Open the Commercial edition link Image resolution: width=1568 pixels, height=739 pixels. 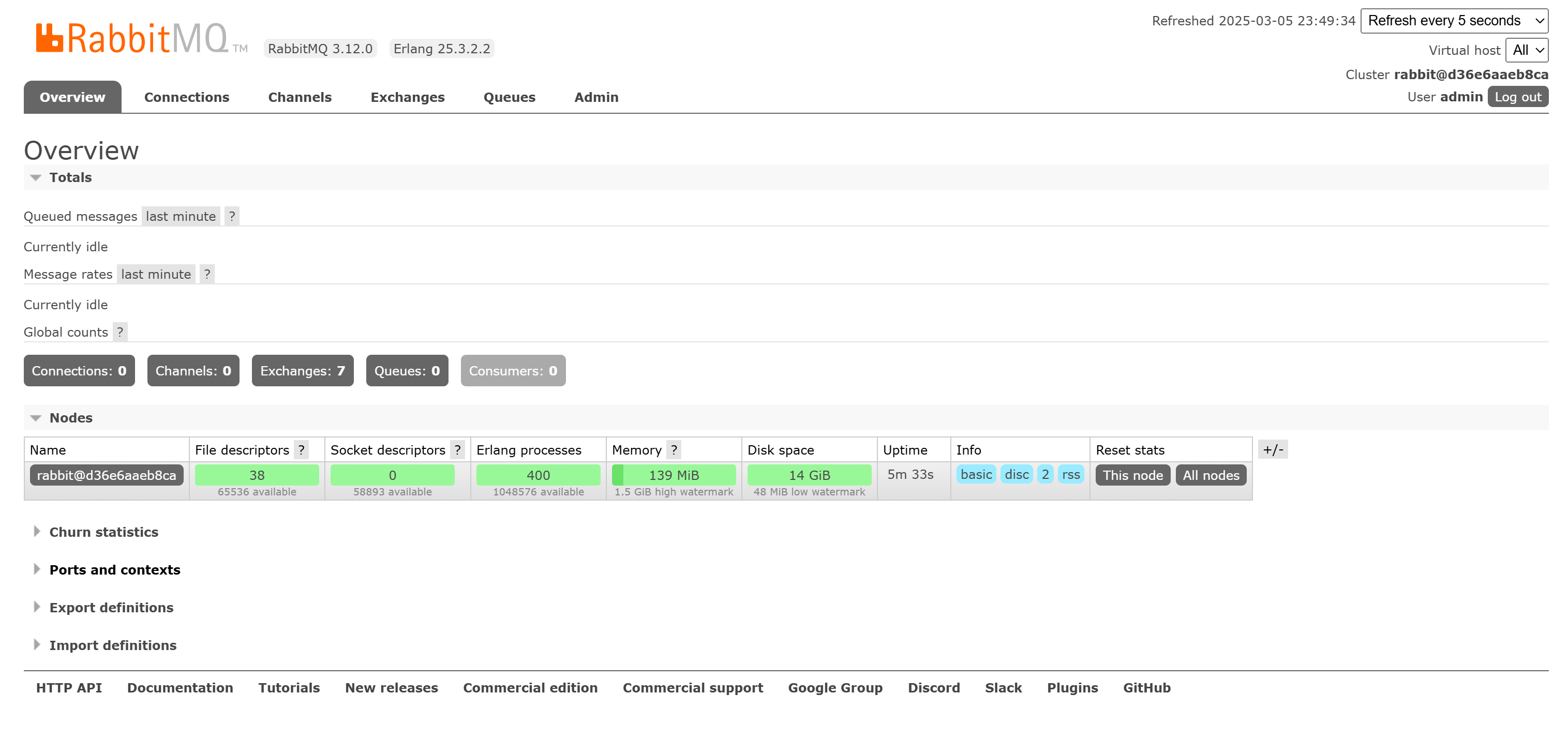pos(530,688)
